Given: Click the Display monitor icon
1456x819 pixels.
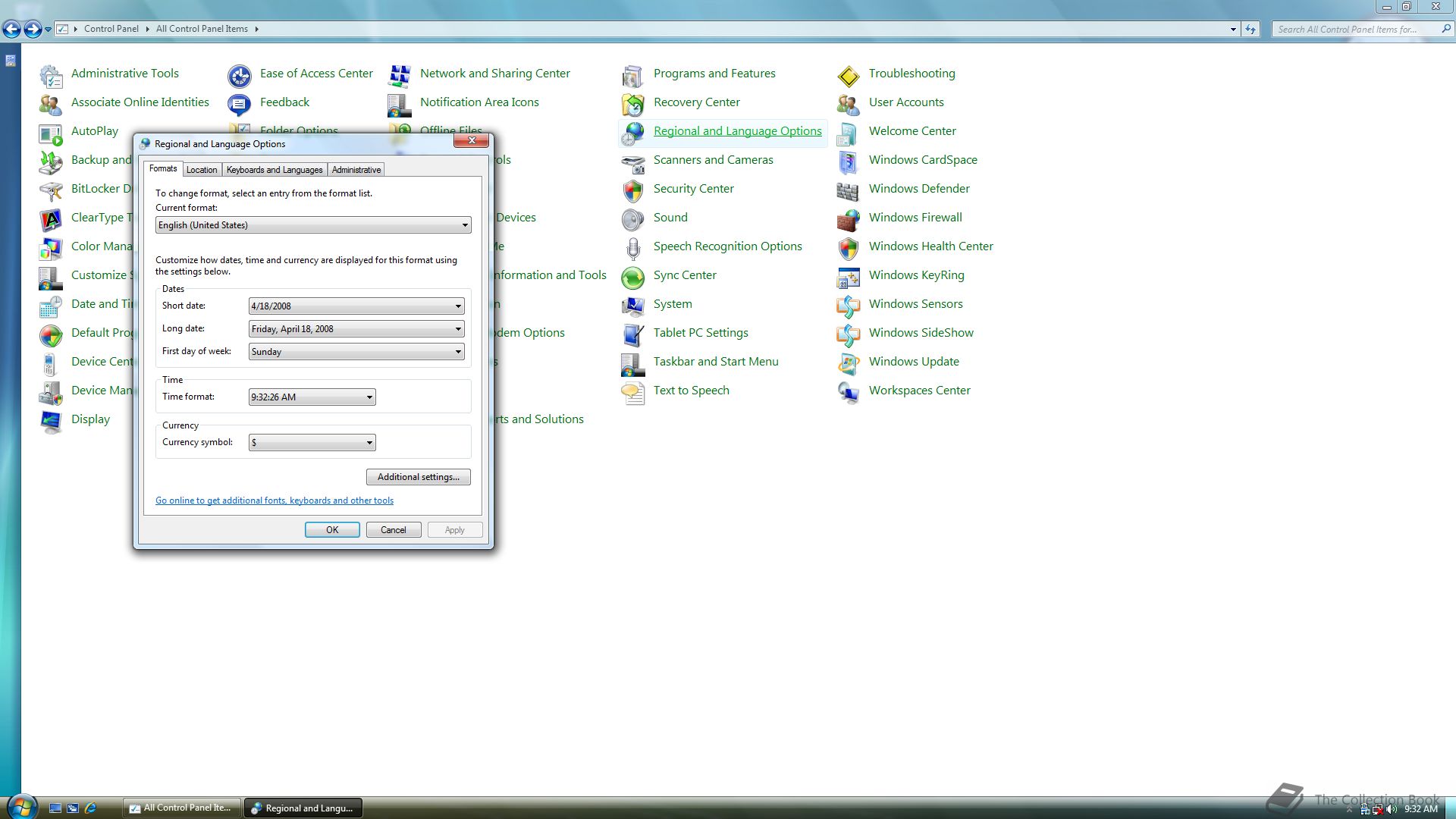Looking at the screenshot, I should [x=51, y=422].
